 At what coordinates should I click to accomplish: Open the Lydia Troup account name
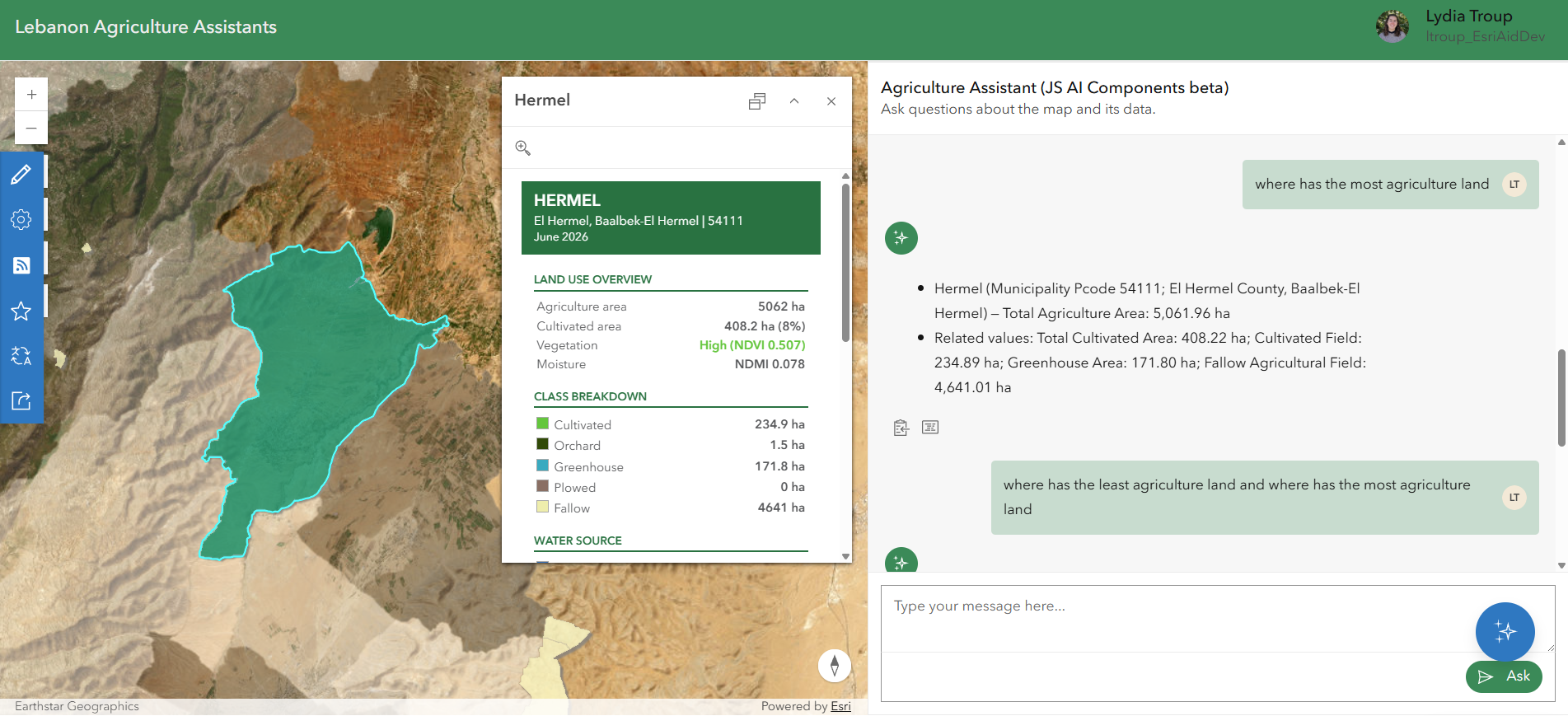pos(1469,16)
